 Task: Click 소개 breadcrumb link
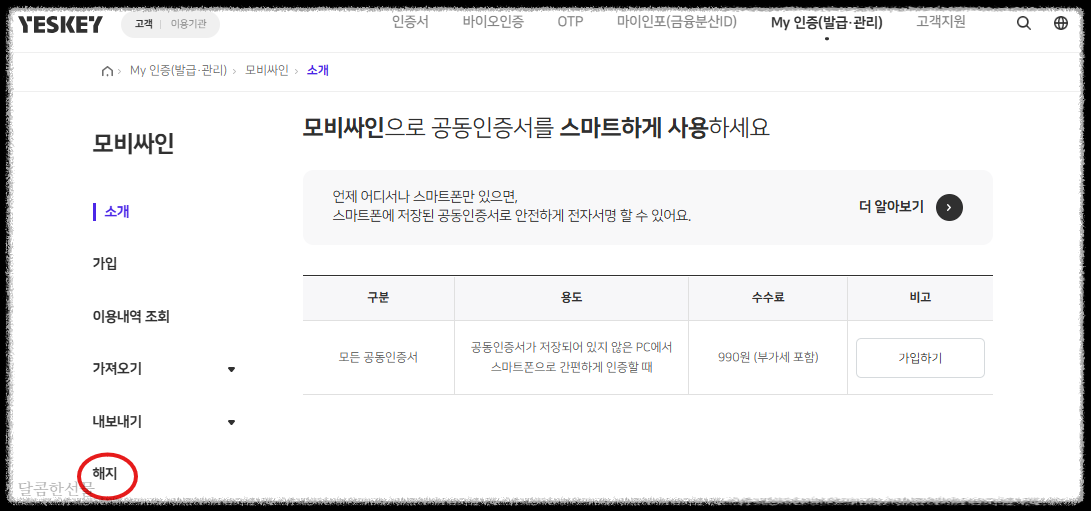[317, 71]
